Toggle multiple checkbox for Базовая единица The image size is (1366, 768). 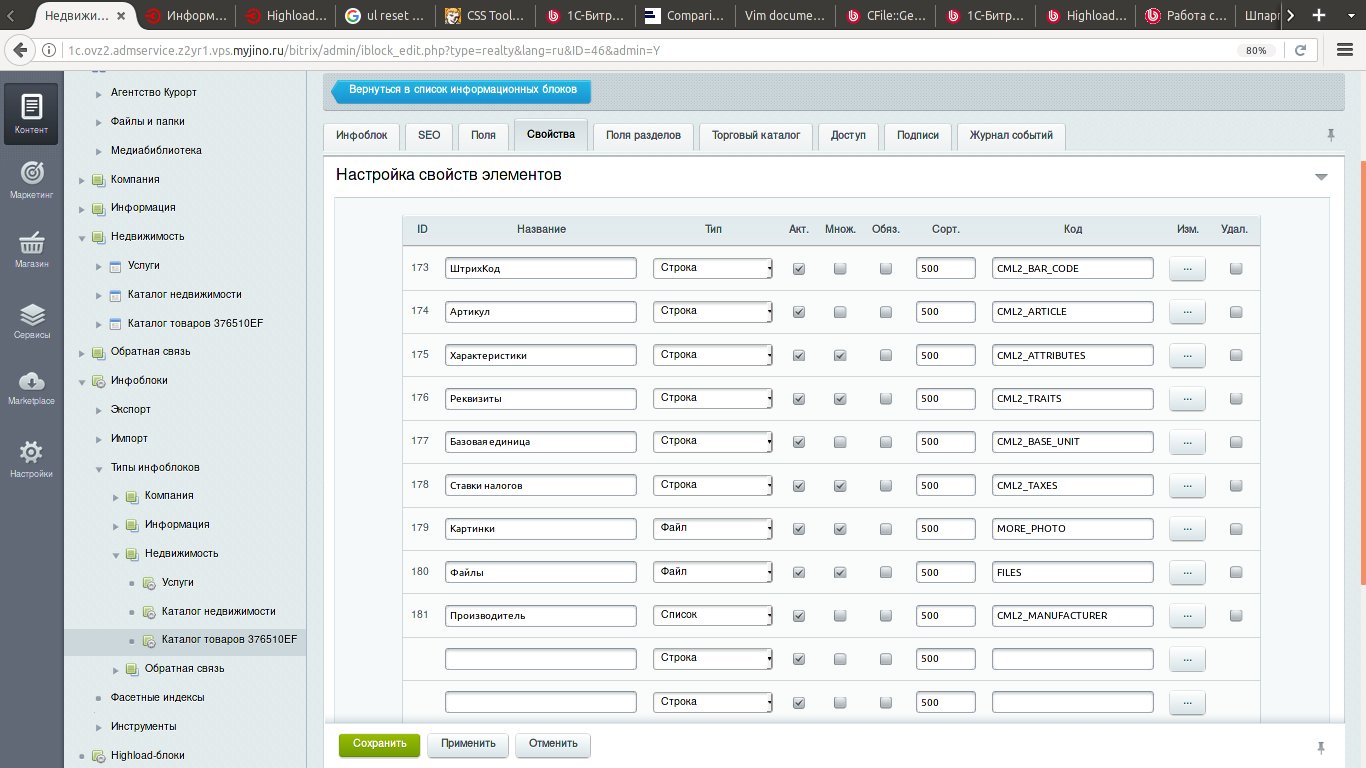click(840, 442)
